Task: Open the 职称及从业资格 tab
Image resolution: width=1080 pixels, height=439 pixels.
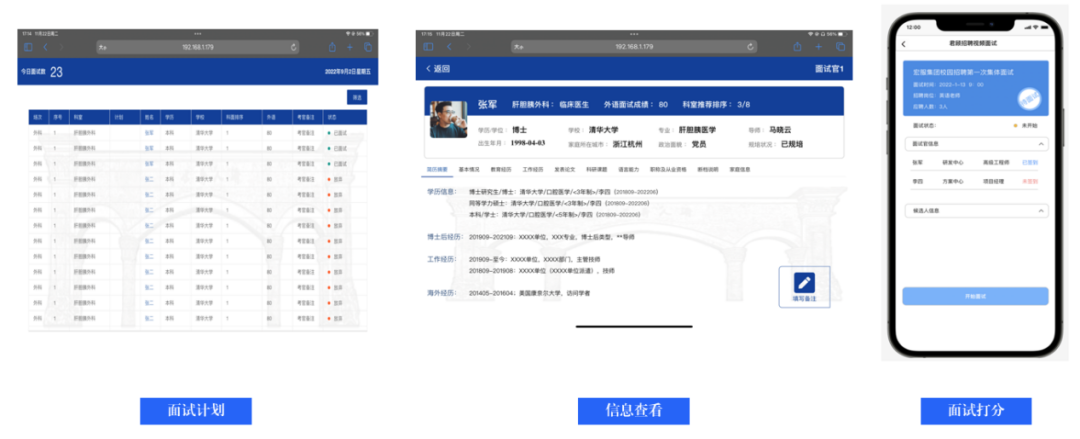Action: pyautogui.click(x=667, y=169)
